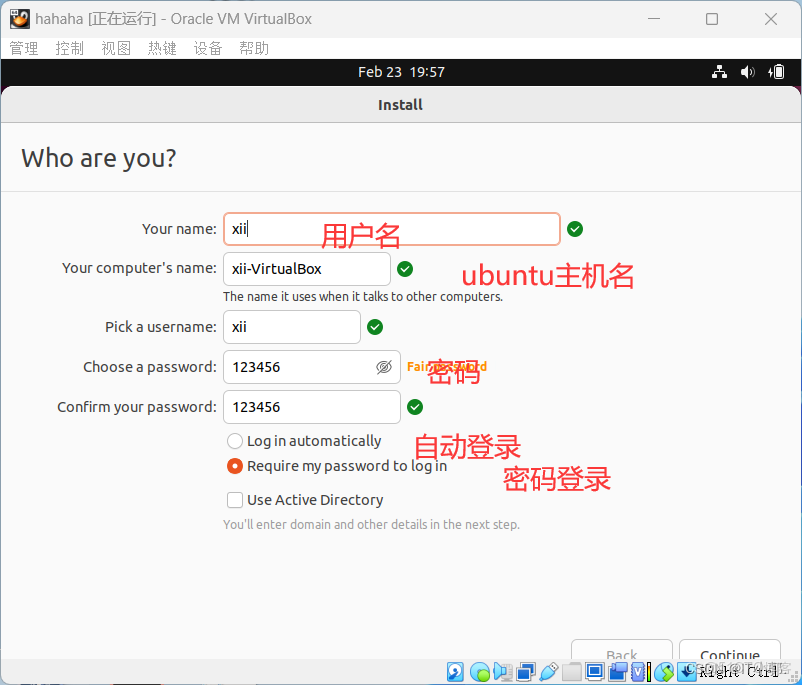Click the virtualization features icon in status bar

coord(639,671)
